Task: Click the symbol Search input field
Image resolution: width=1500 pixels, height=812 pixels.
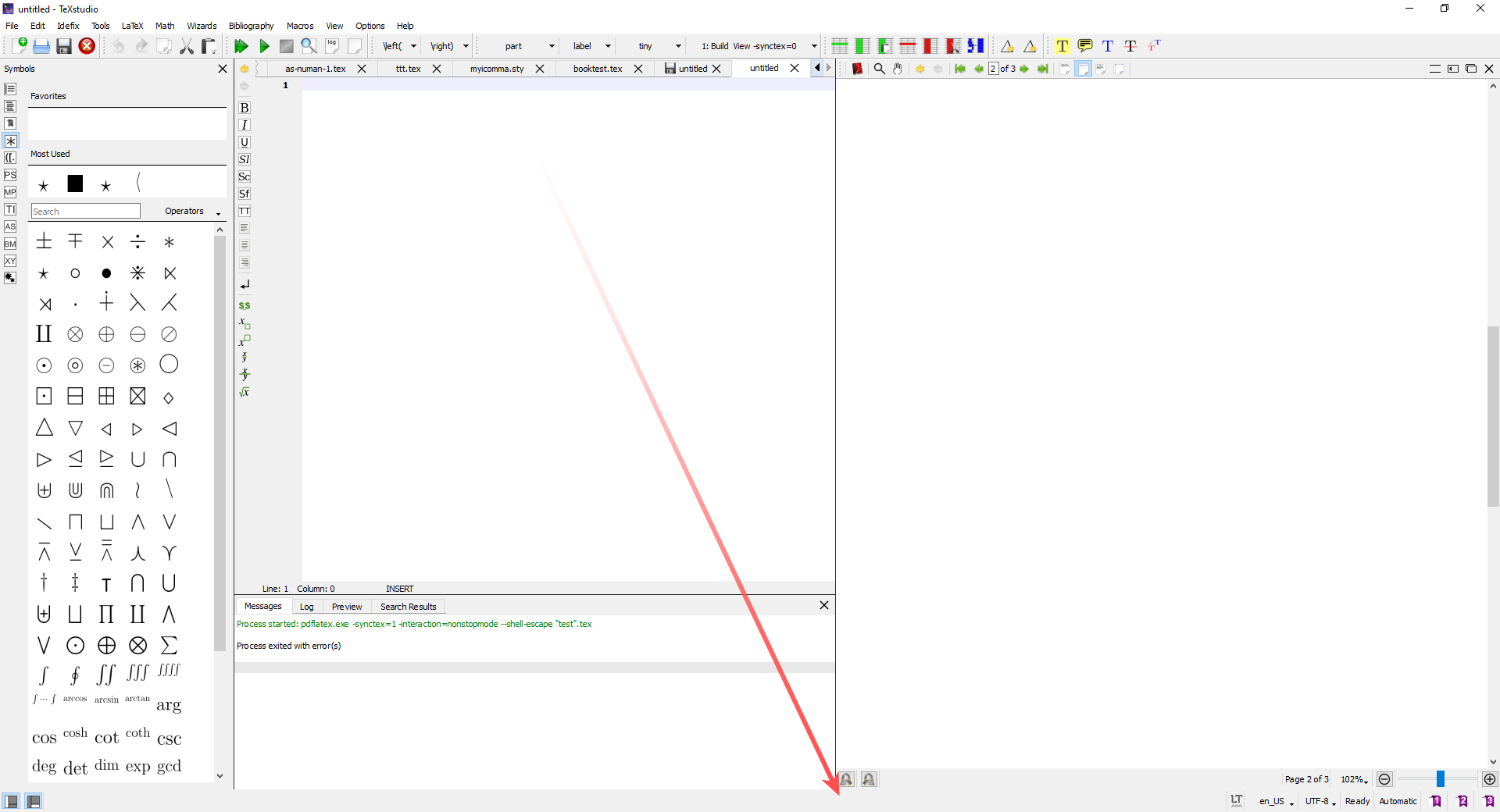Action: tap(85, 212)
